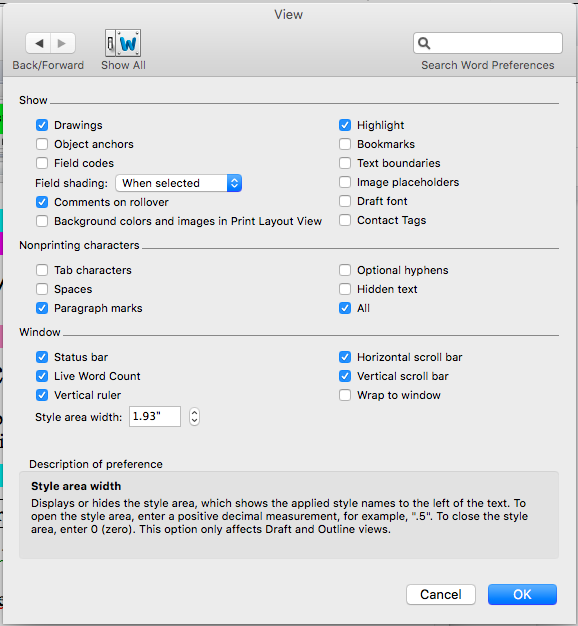Turn on Field codes display
This screenshot has height=626, width=578.
42,163
